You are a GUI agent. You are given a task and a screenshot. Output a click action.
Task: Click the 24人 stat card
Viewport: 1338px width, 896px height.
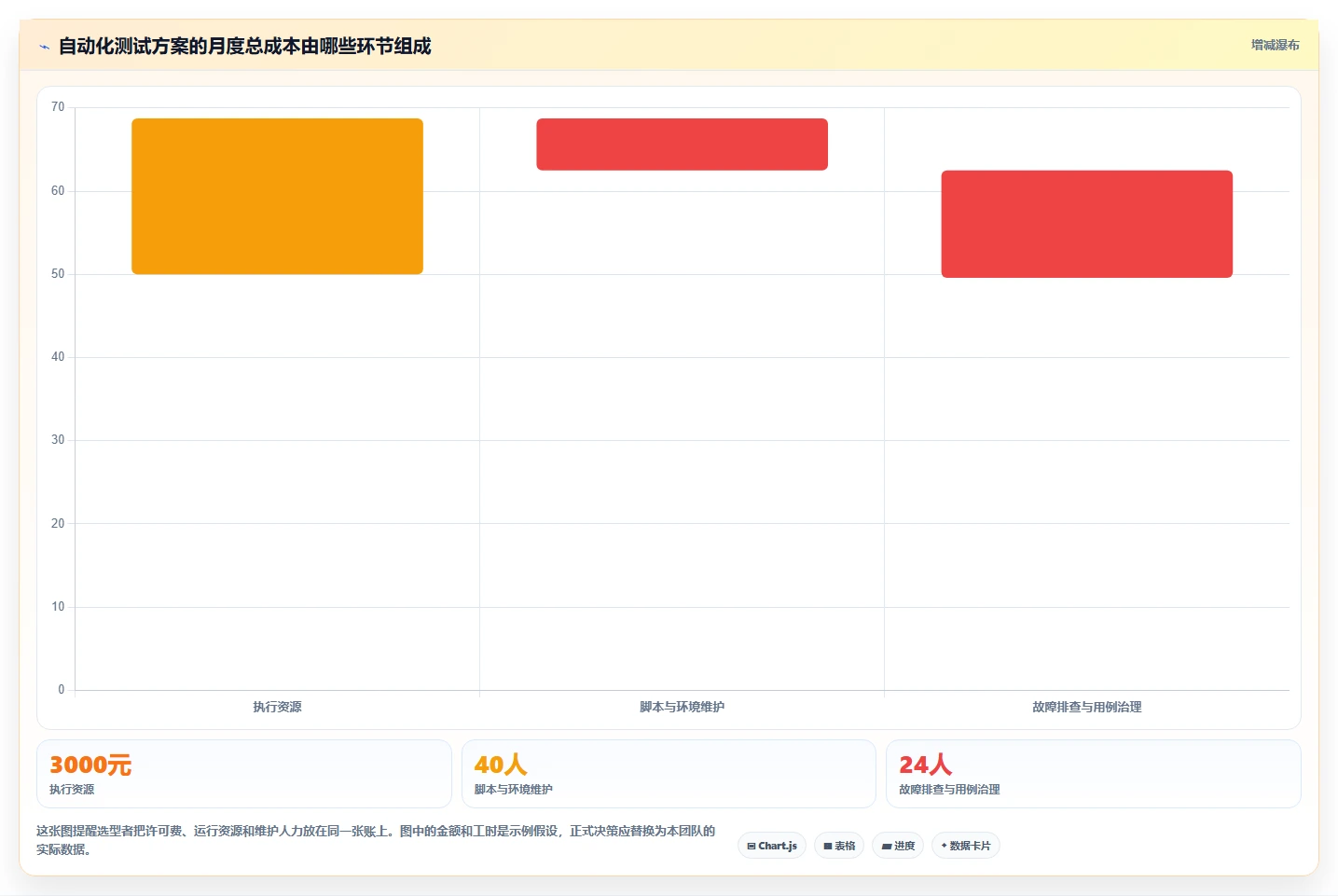tap(1093, 774)
